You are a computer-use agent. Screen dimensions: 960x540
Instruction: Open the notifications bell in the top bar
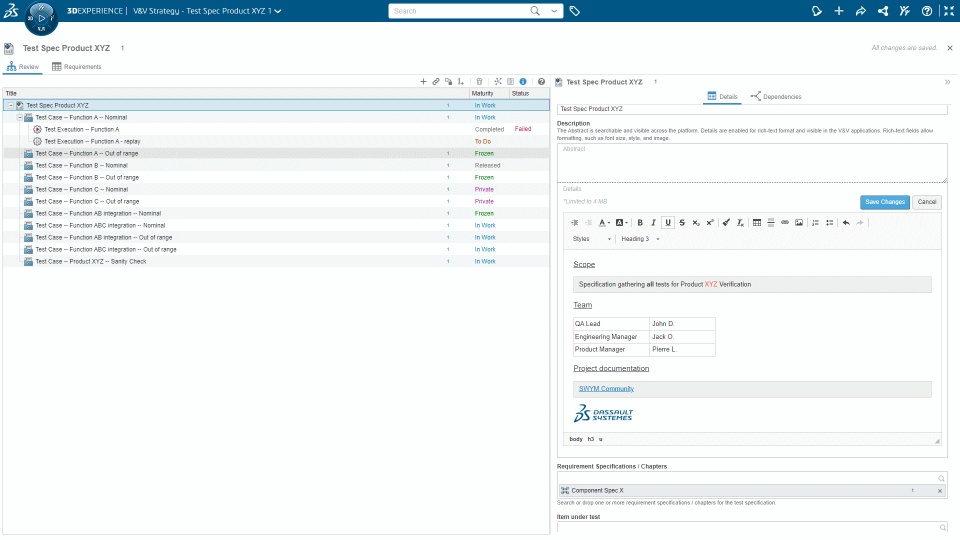[817, 11]
